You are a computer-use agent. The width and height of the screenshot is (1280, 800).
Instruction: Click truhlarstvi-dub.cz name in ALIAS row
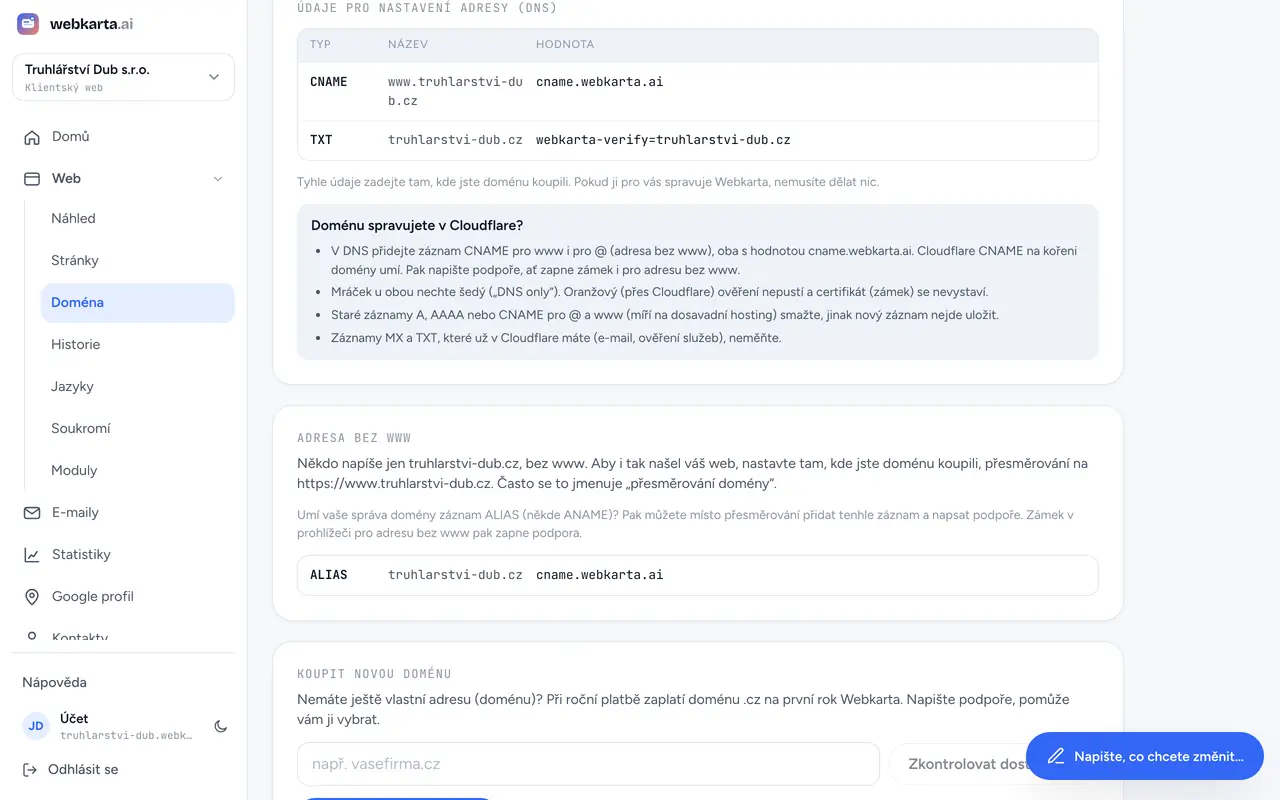click(x=455, y=575)
